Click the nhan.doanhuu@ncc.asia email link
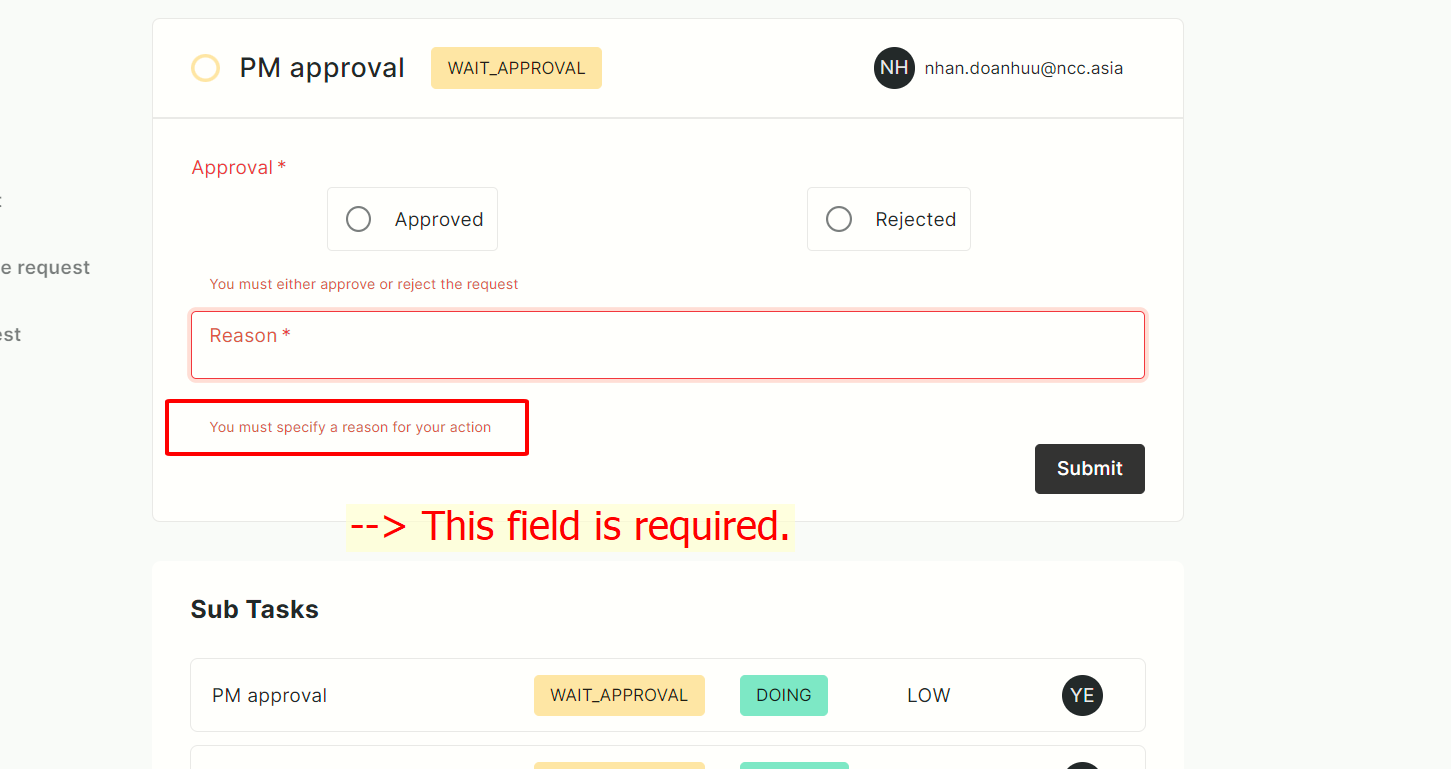1451x769 pixels. click(1024, 68)
